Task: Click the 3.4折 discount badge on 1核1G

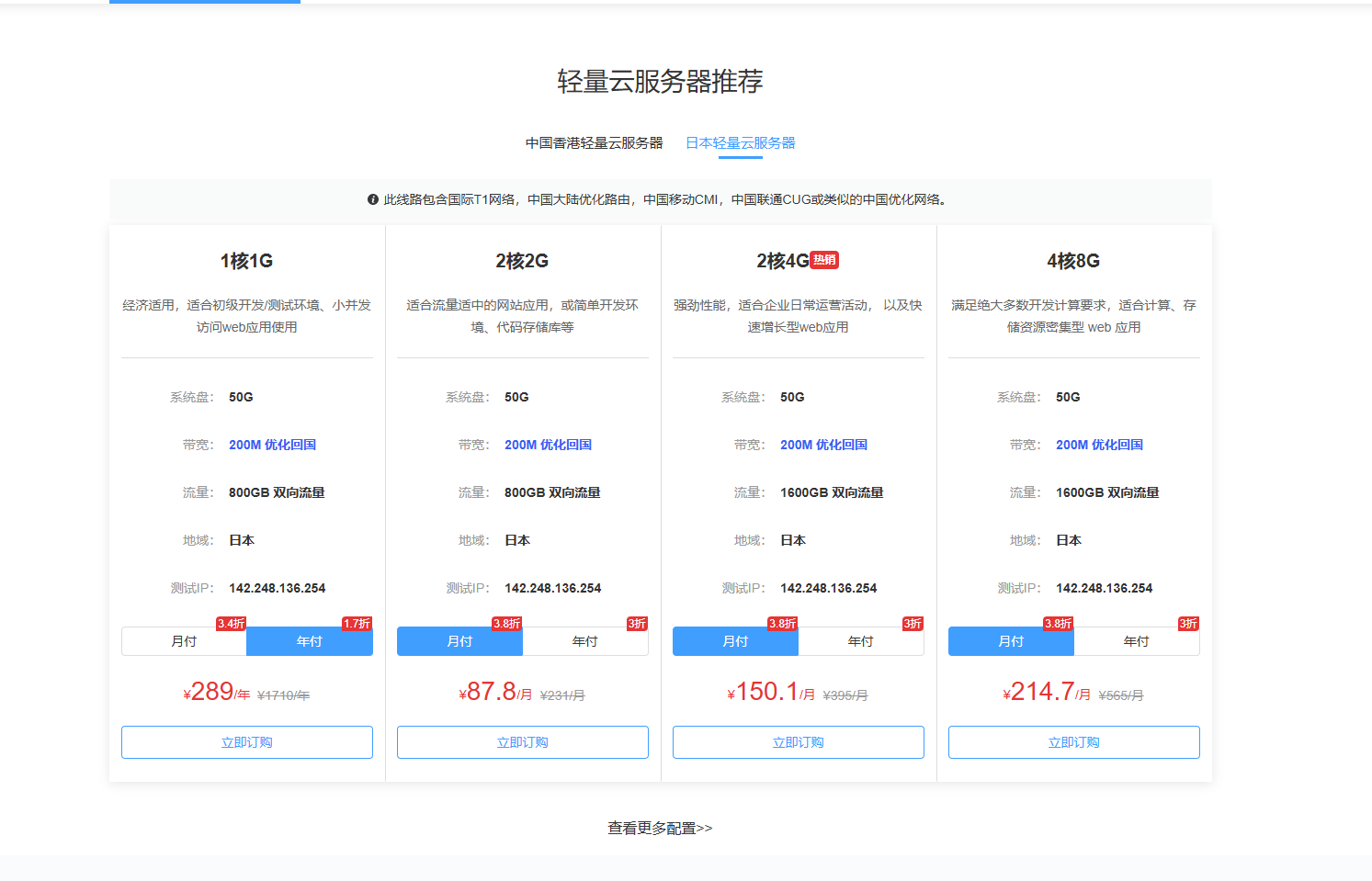Action: point(231,624)
